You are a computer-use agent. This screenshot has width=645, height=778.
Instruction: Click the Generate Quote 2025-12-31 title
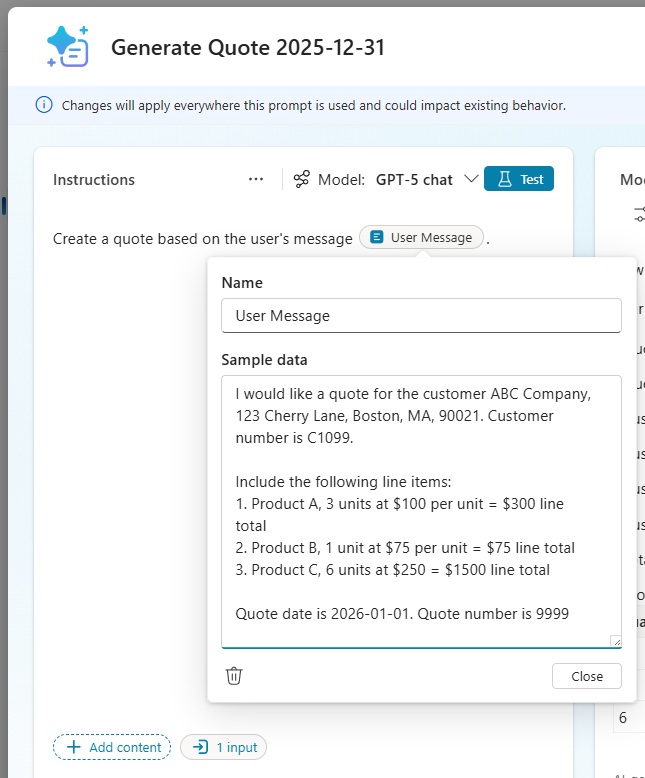point(247,48)
